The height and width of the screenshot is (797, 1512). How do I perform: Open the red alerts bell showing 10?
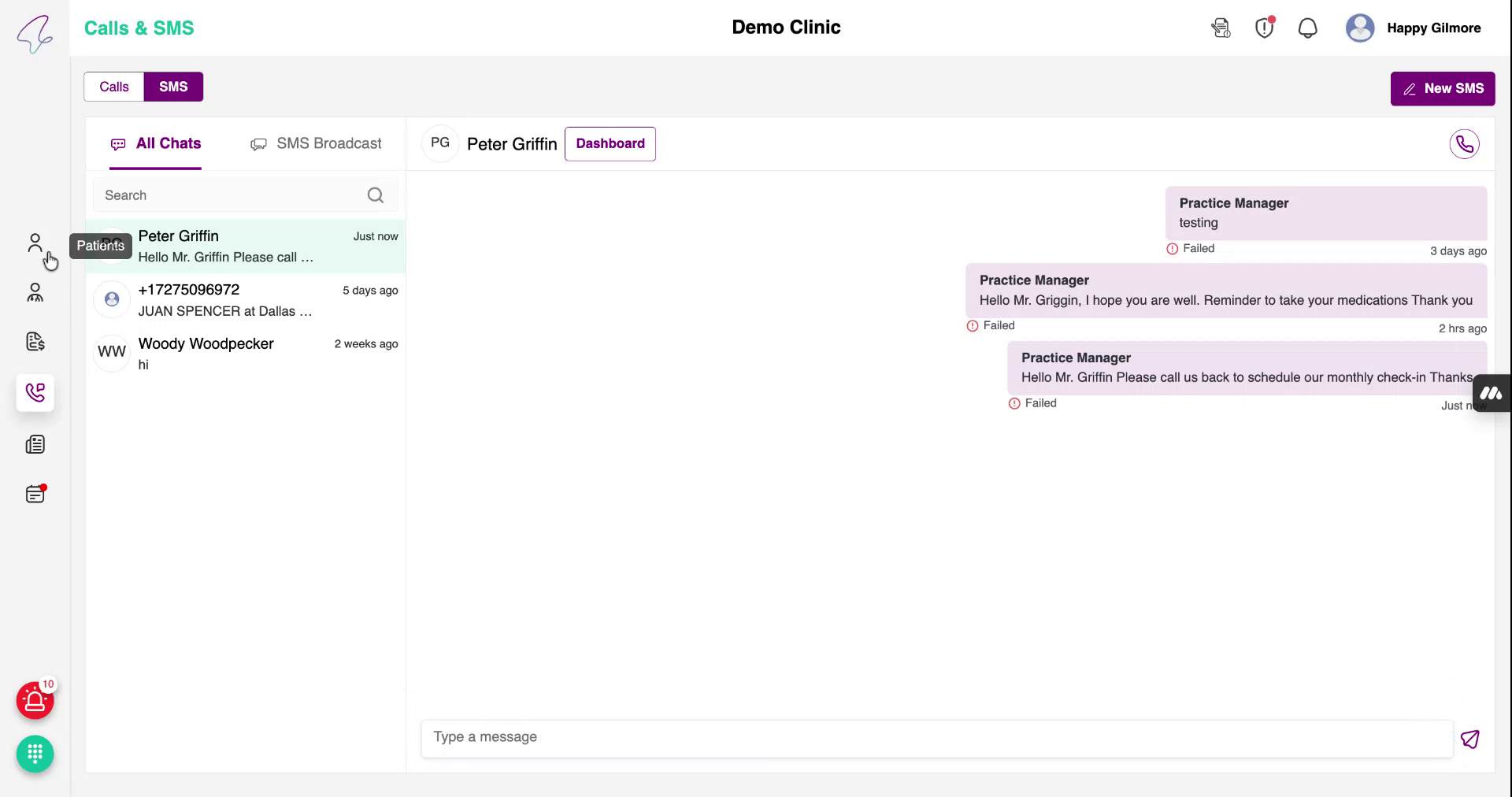[x=35, y=700]
